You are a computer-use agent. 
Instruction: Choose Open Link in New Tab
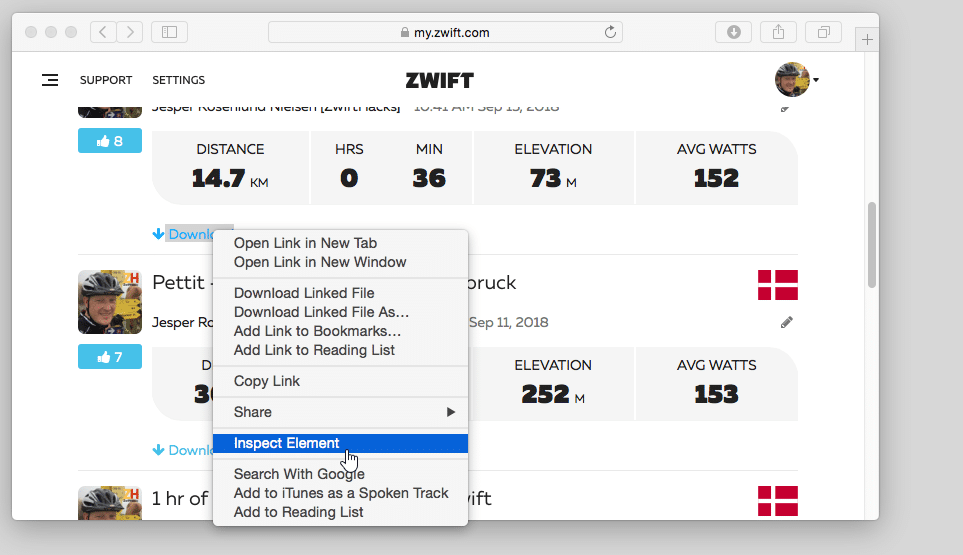(340, 243)
